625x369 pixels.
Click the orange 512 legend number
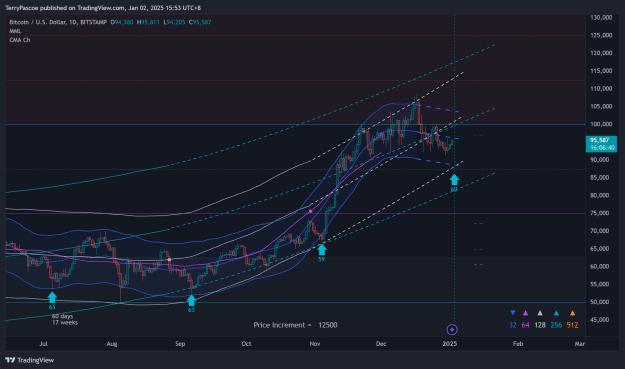click(x=572, y=325)
